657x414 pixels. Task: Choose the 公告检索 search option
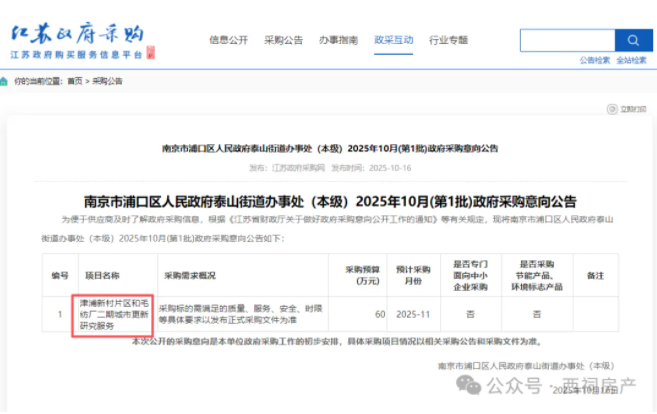point(594,60)
